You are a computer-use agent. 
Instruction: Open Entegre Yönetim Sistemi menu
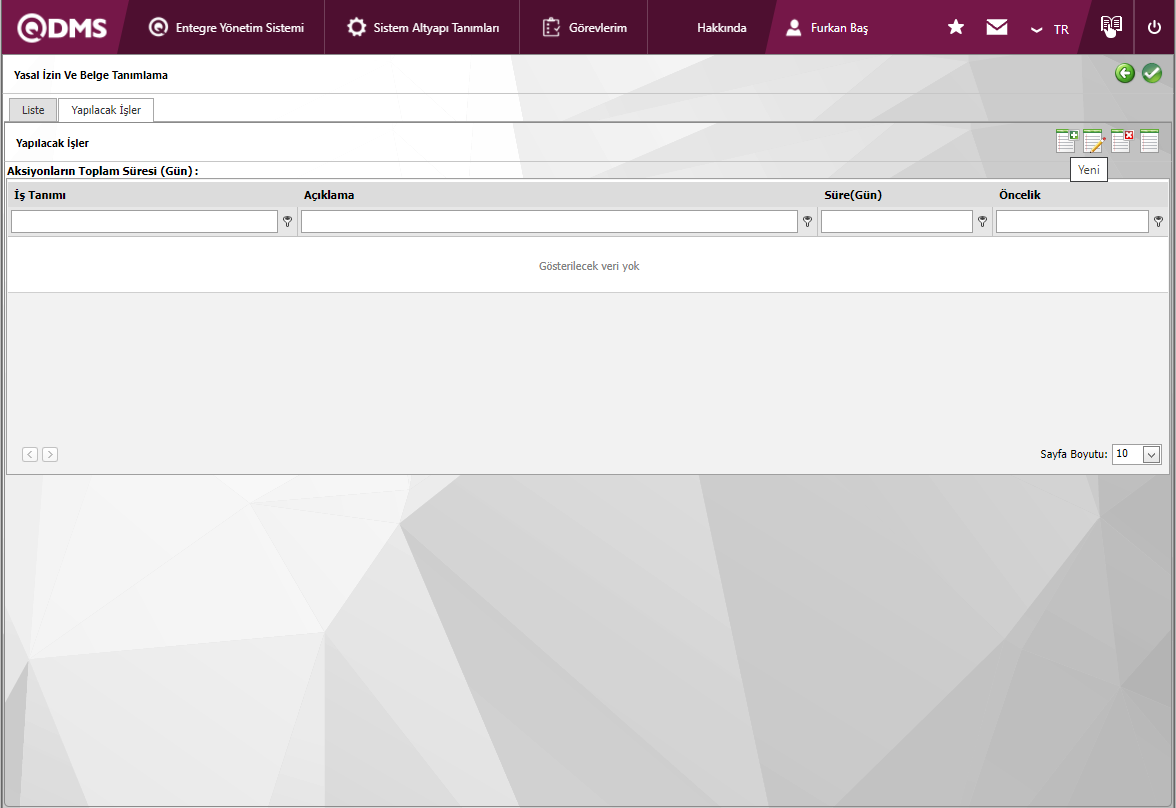coord(226,28)
